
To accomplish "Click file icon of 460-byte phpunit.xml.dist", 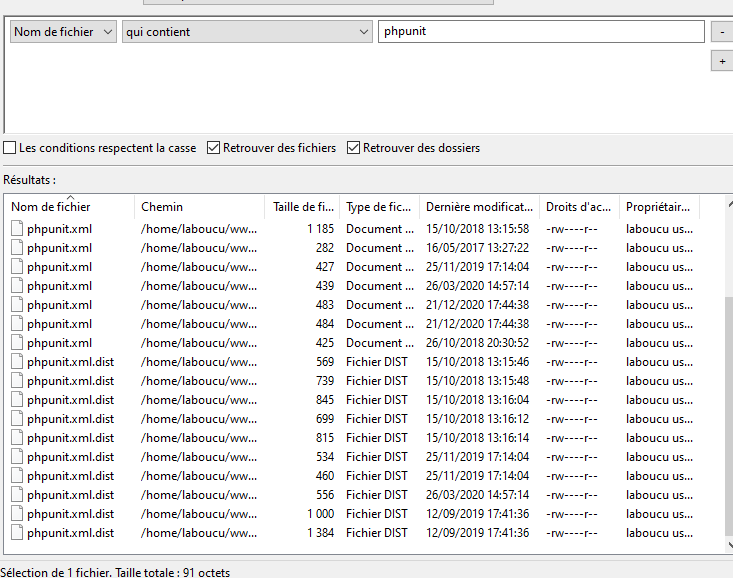I will [x=17, y=476].
